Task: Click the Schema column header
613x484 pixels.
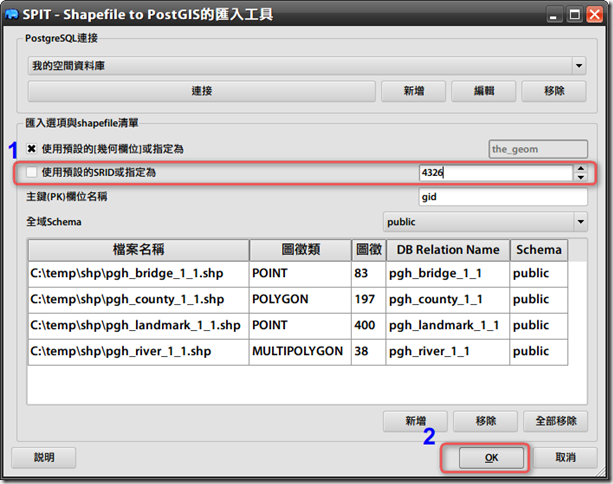Action: click(539, 250)
